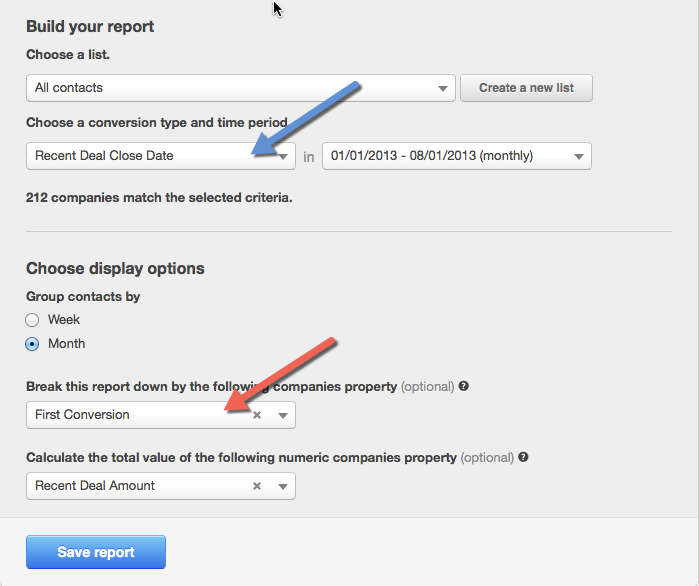Select the Week radio button

(33, 320)
